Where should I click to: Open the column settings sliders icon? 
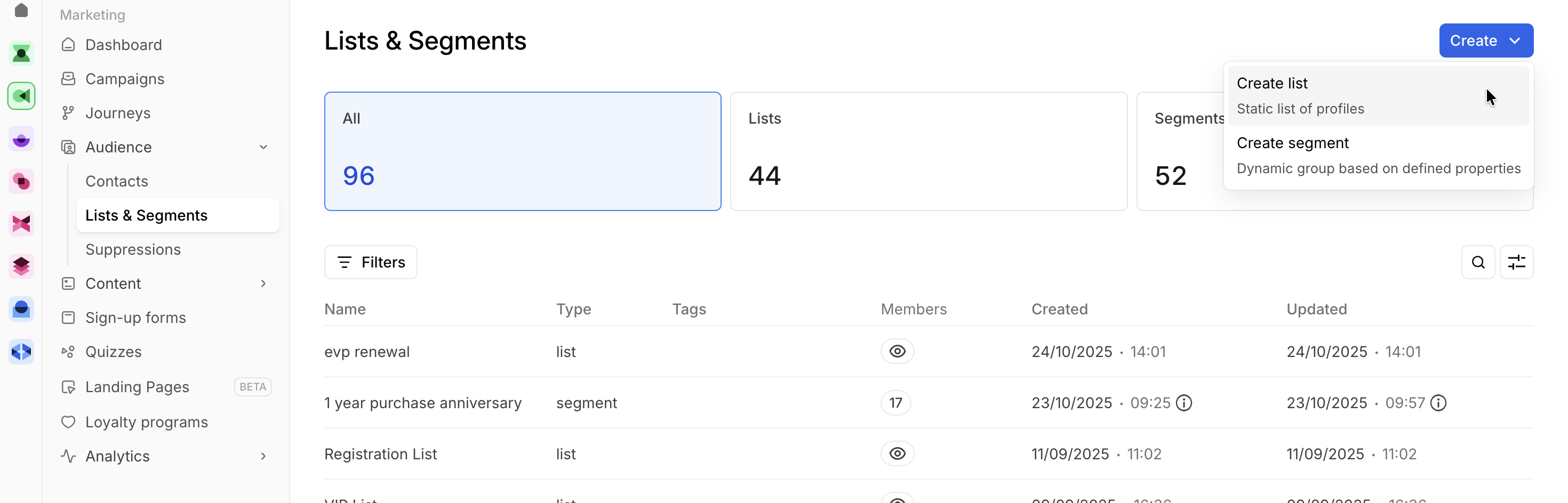point(1516,262)
